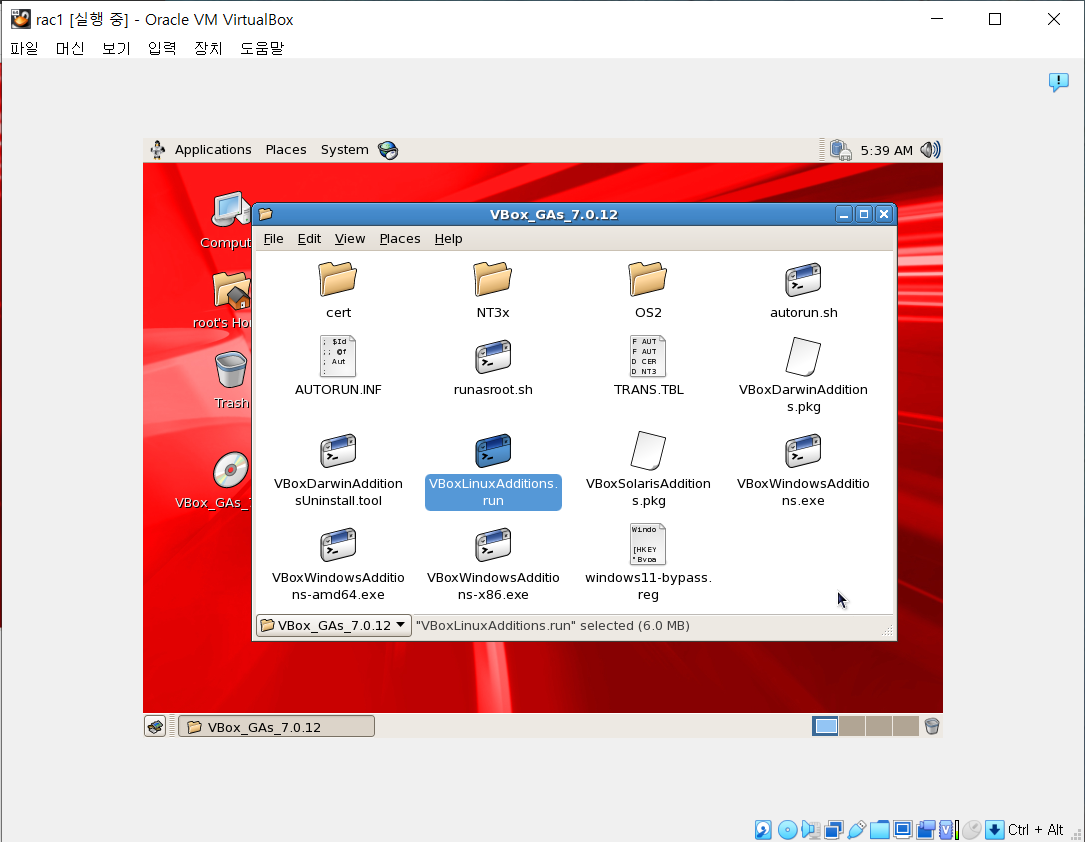Select the VBoxWindowsAdditions-x86.exe icon

pyautogui.click(x=493, y=545)
